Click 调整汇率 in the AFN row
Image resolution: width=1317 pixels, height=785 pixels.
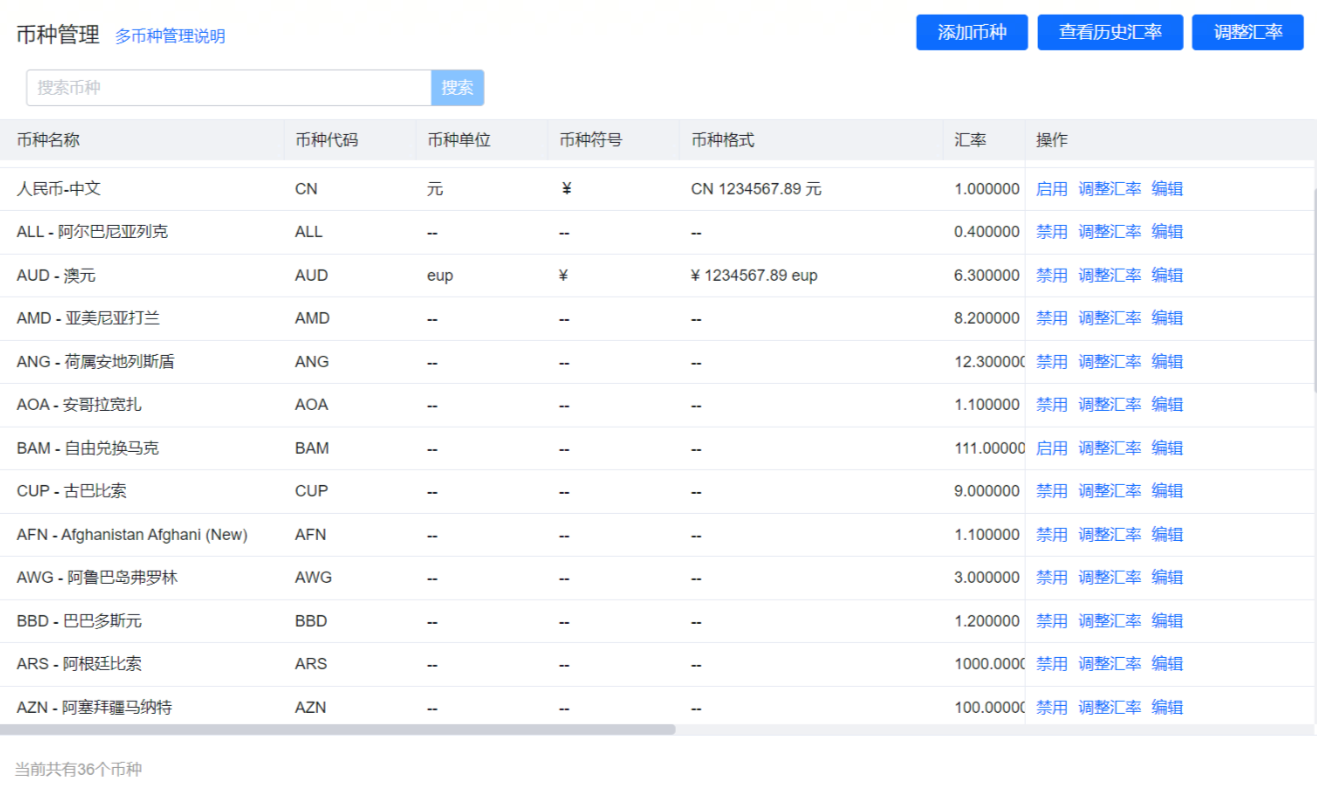tap(1110, 534)
